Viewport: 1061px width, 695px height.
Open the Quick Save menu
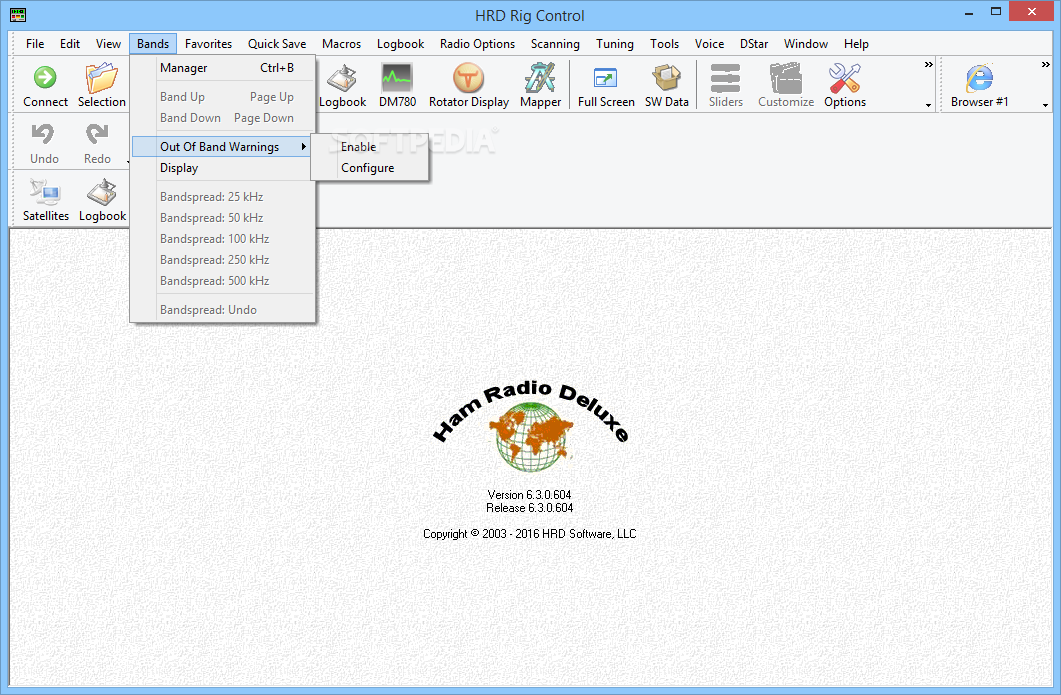click(277, 43)
